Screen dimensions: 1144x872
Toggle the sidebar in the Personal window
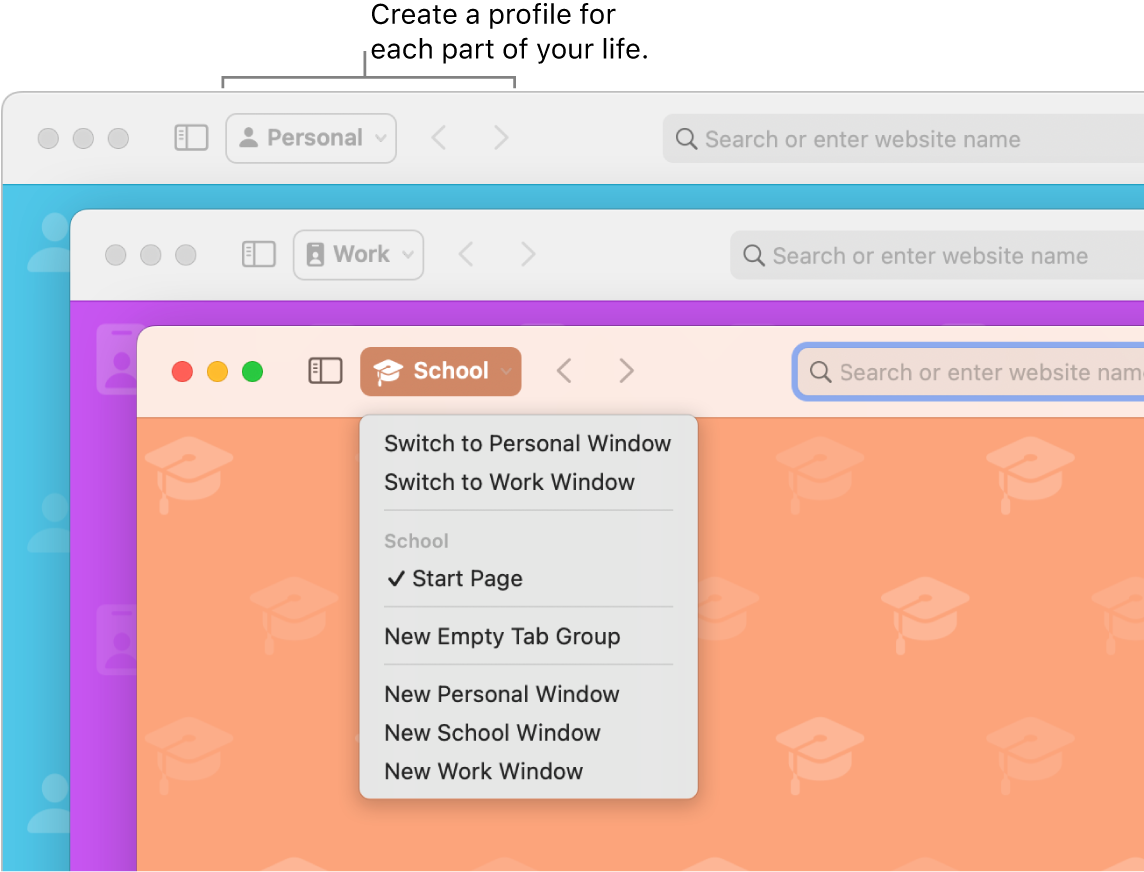(x=190, y=137)
